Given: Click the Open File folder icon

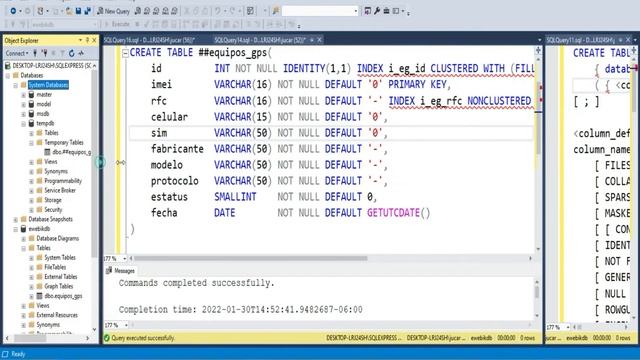Looking at the screenshot, I should coord(69,11).
